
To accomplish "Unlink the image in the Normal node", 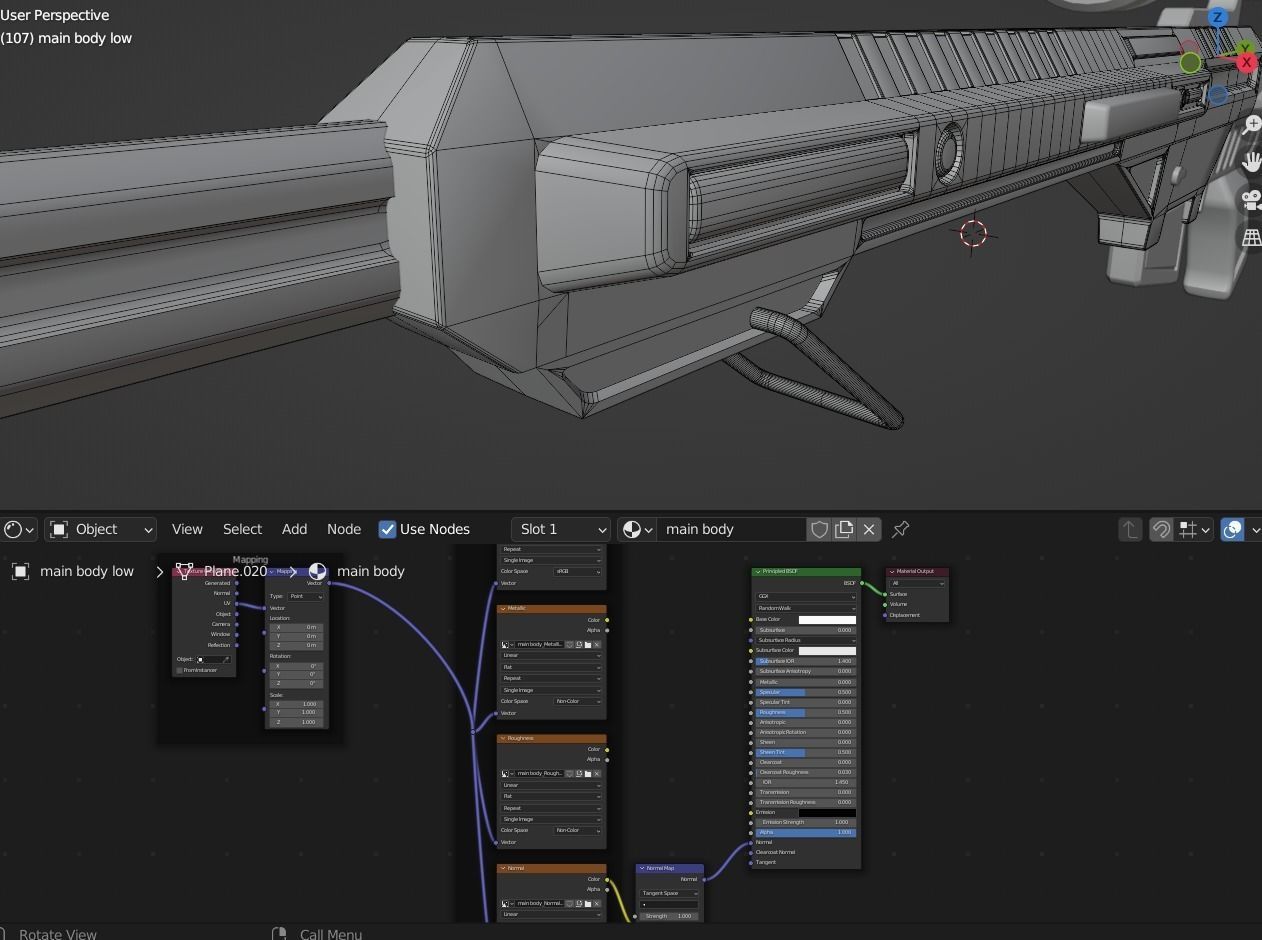I will (x=597, y=903).
